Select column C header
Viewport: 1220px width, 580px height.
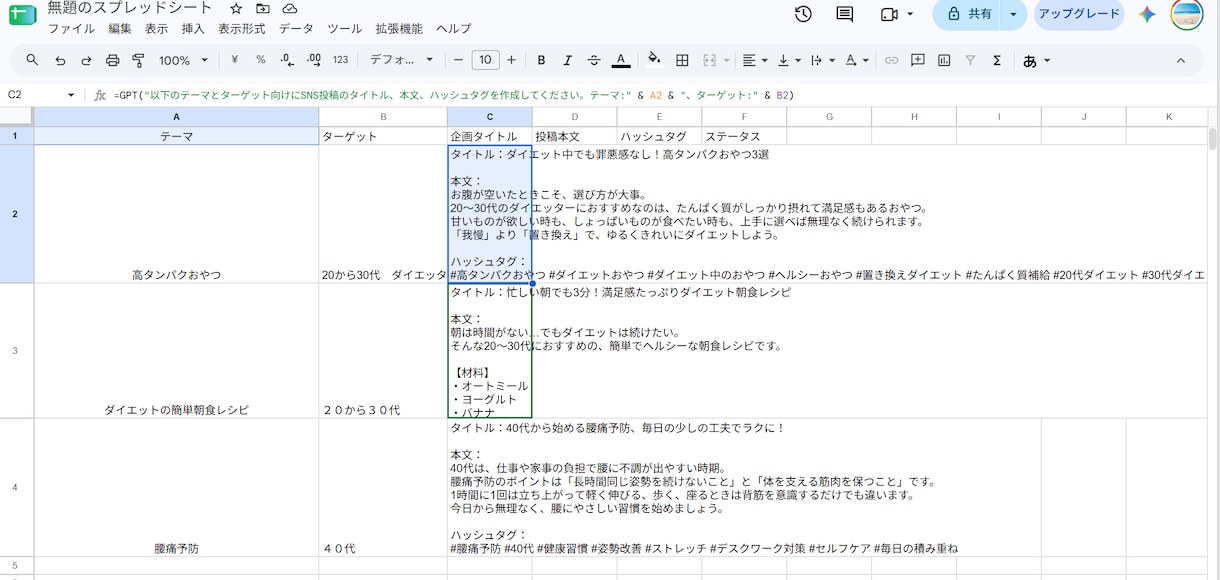489,117
